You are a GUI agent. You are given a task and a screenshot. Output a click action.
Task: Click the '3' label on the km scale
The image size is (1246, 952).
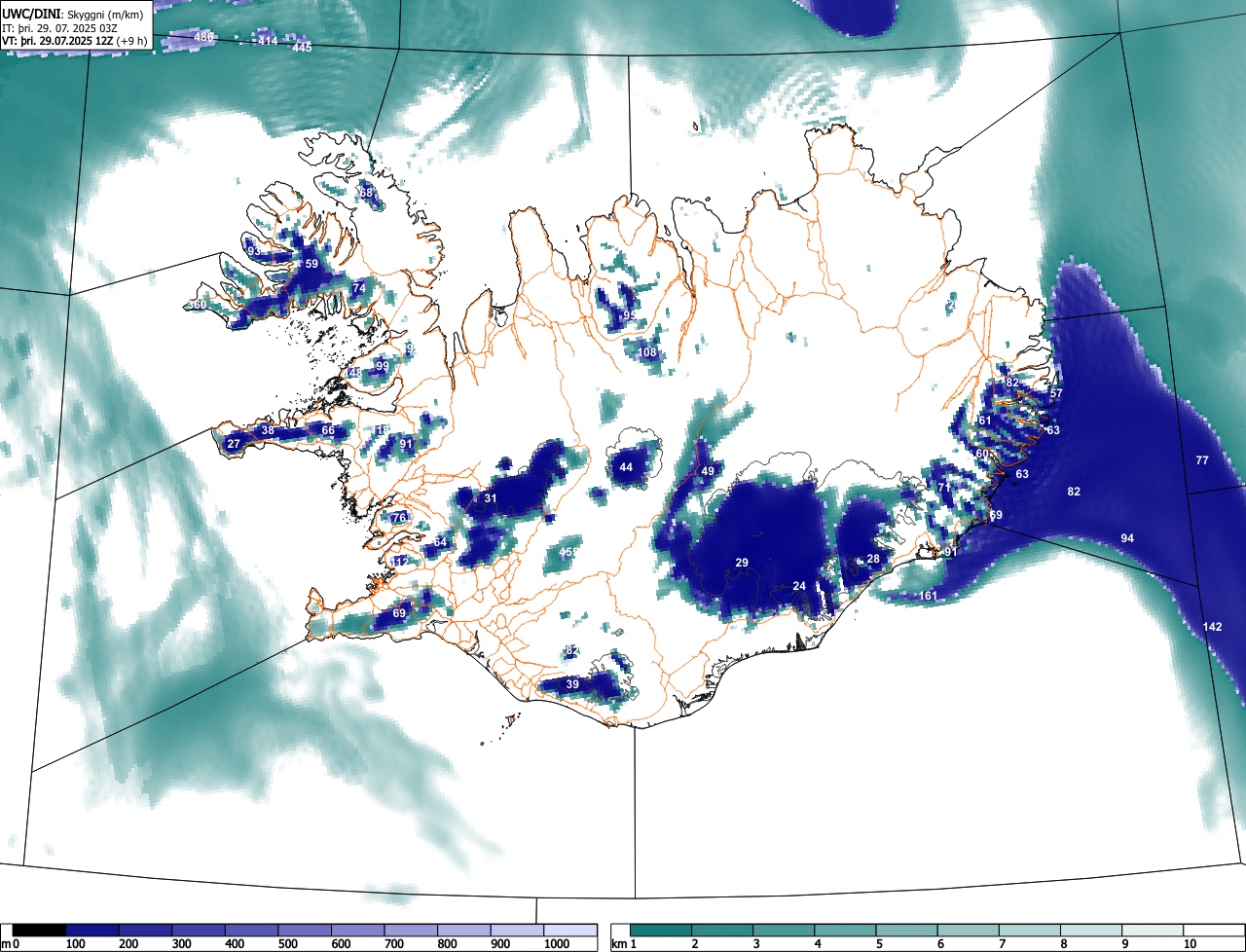click(x=756, y=944)
